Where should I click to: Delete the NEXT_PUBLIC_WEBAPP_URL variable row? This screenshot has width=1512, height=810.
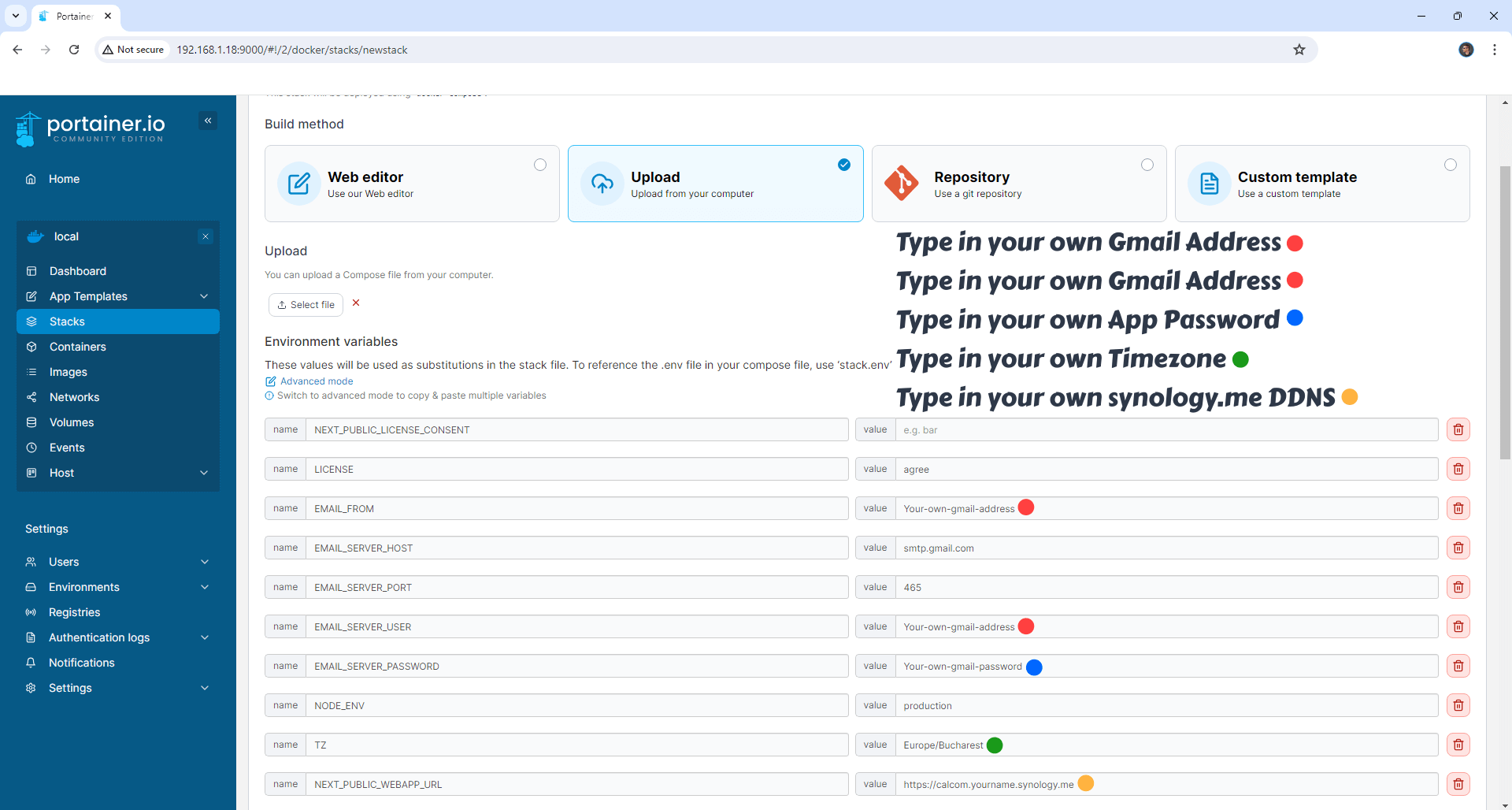pyautogui.click(x=1458, y=784)
